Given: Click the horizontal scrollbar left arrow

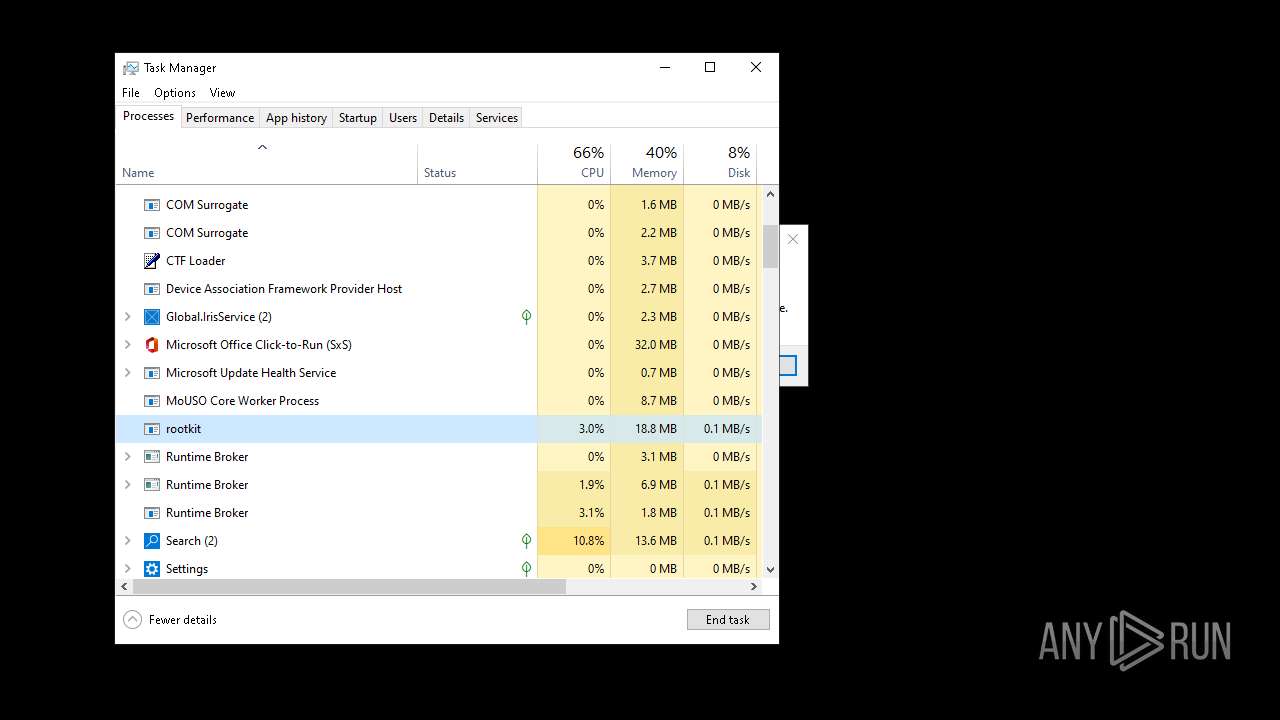Looking at the screenshot, I should click(x=124, y=587).
